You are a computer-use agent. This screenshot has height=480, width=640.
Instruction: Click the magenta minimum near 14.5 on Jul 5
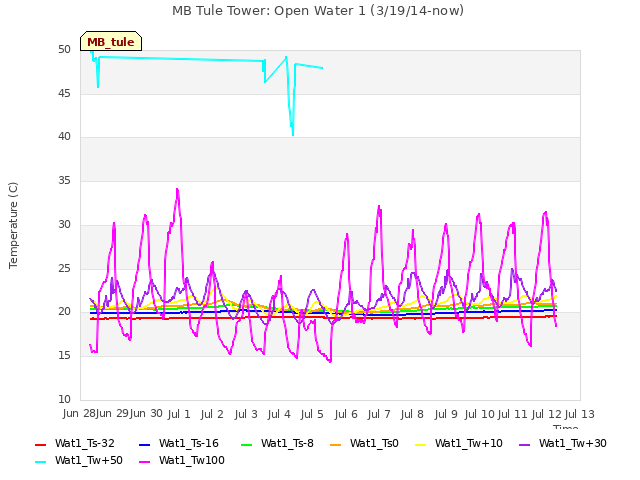point(330,361)
